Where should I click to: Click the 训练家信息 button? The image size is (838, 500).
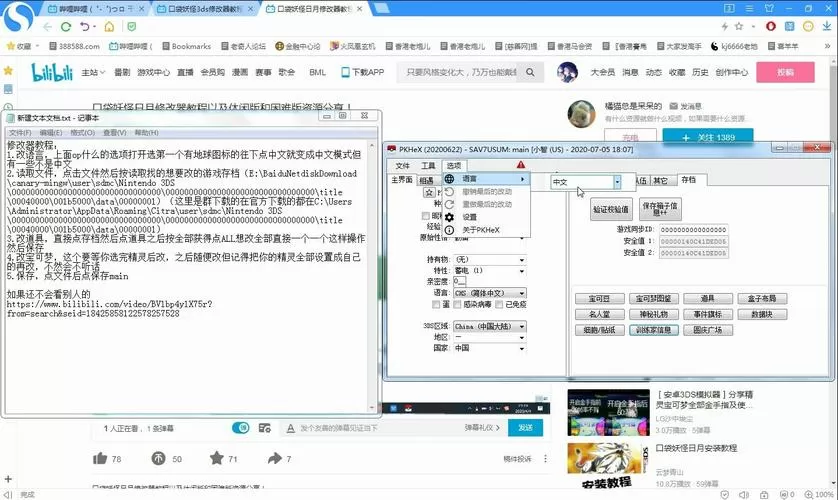[653, 330]
